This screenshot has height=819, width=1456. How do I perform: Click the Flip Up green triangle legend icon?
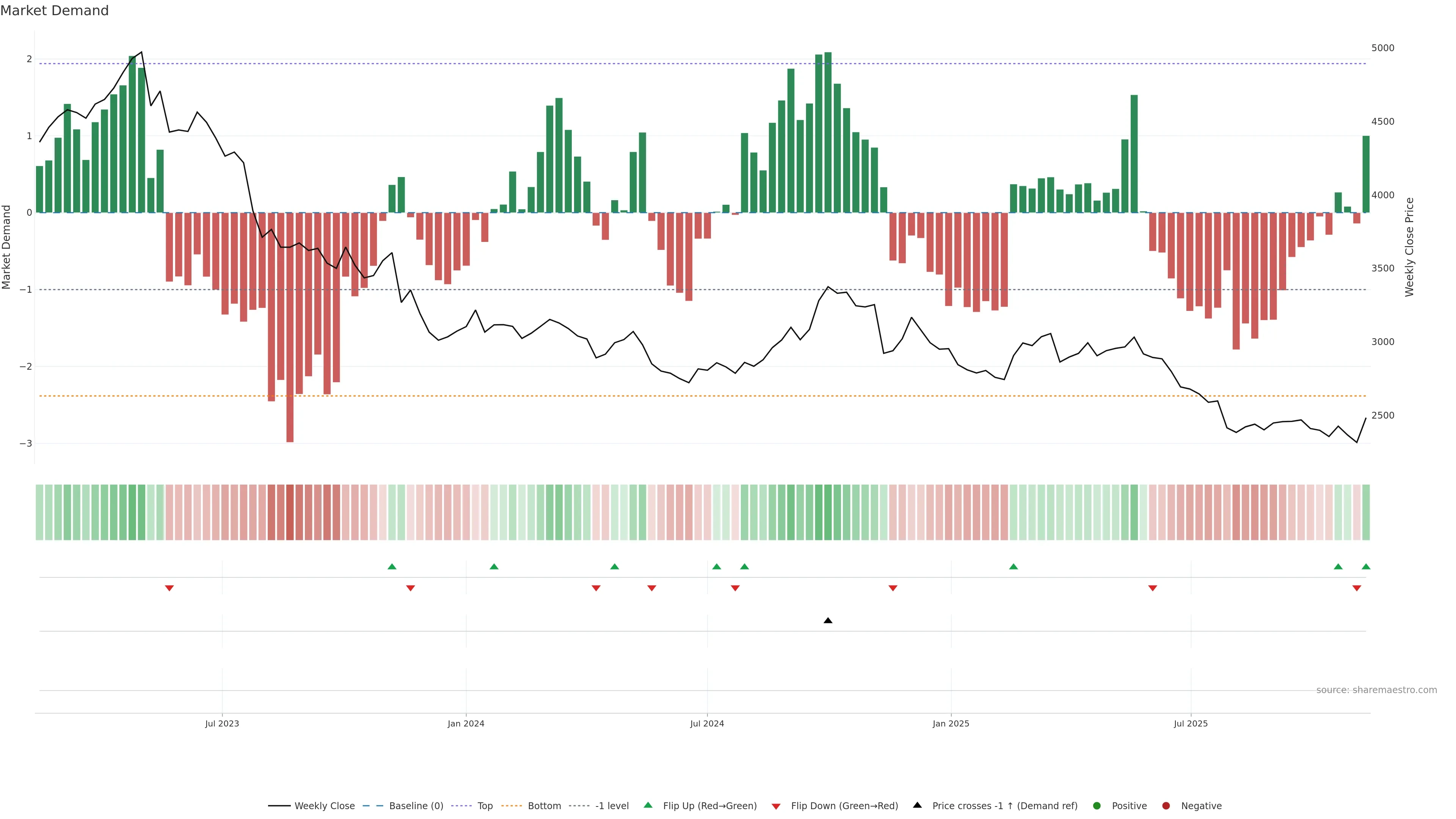(x=648, y=805)
